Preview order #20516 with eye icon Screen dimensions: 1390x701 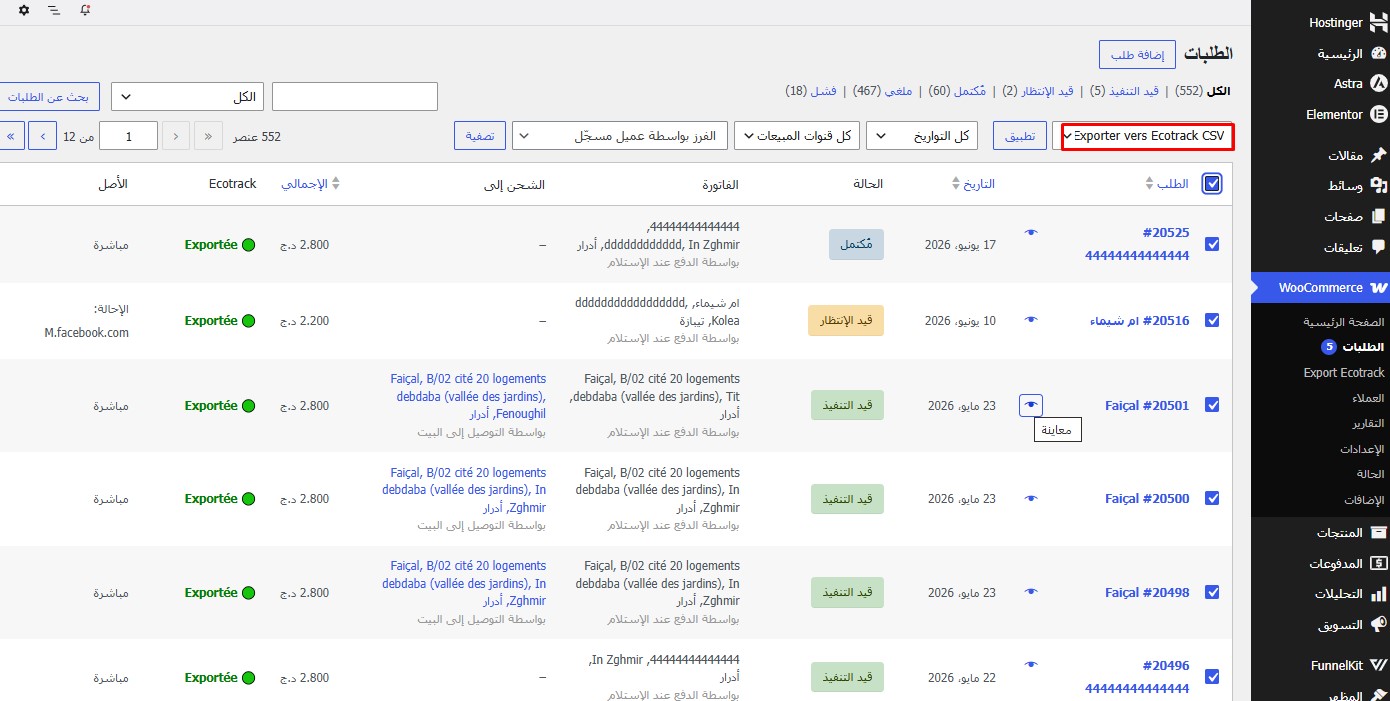pos(1031,319)
